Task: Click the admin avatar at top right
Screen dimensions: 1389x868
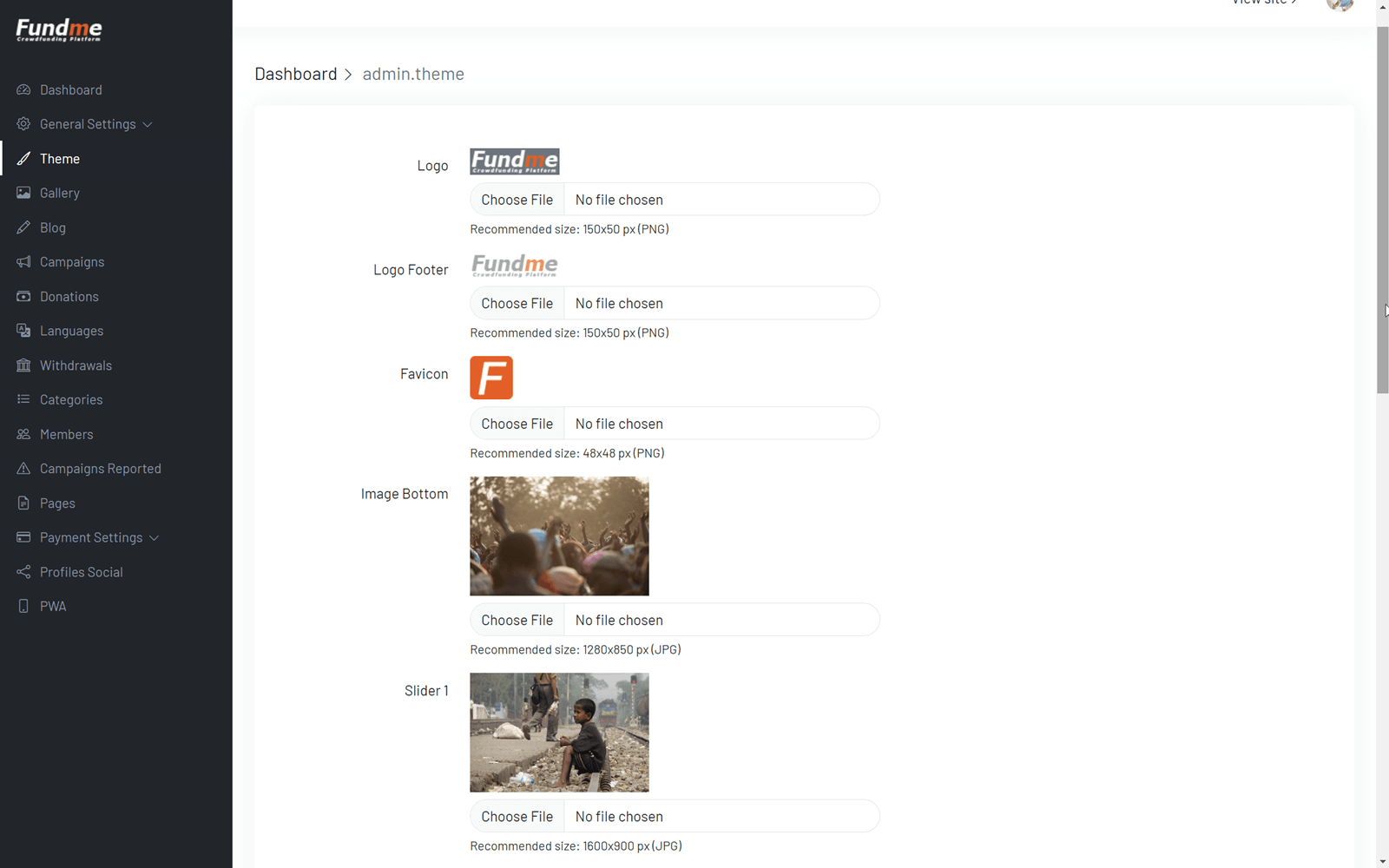Action: 1340,4
